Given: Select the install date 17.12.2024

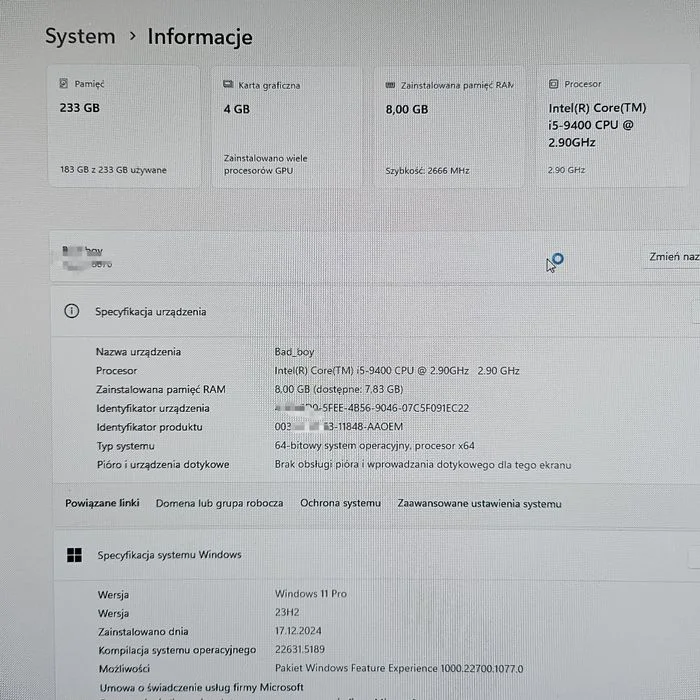Looking at the screenshot, I should pos(298,631).
